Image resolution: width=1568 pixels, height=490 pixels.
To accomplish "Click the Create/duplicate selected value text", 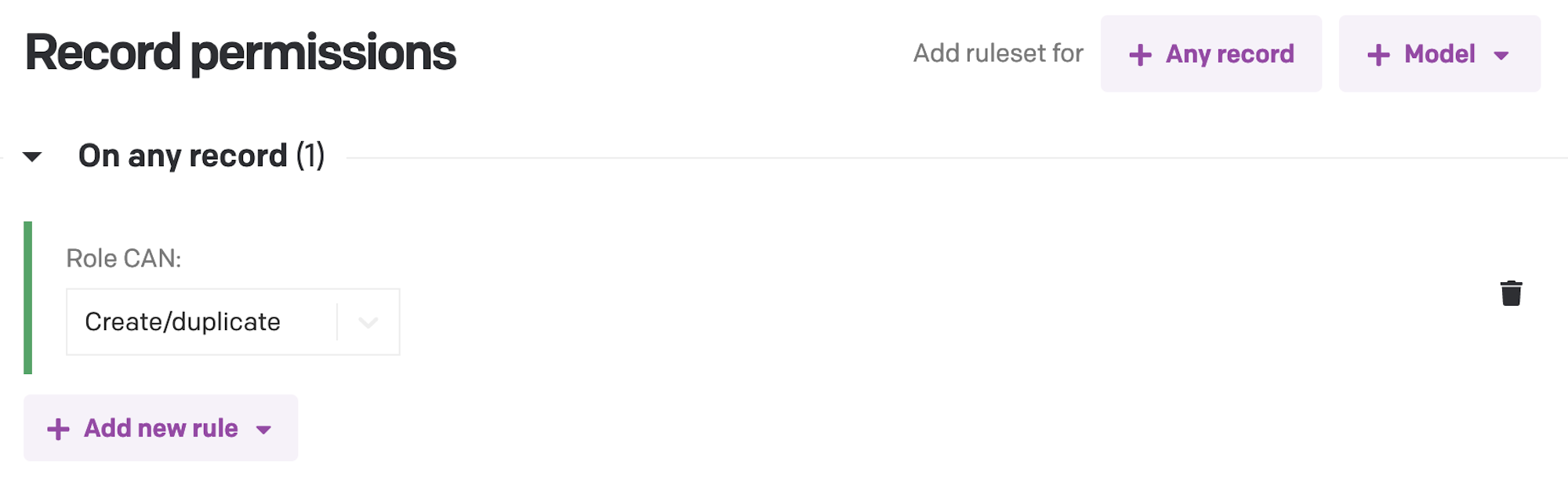I will click(183, 322).
